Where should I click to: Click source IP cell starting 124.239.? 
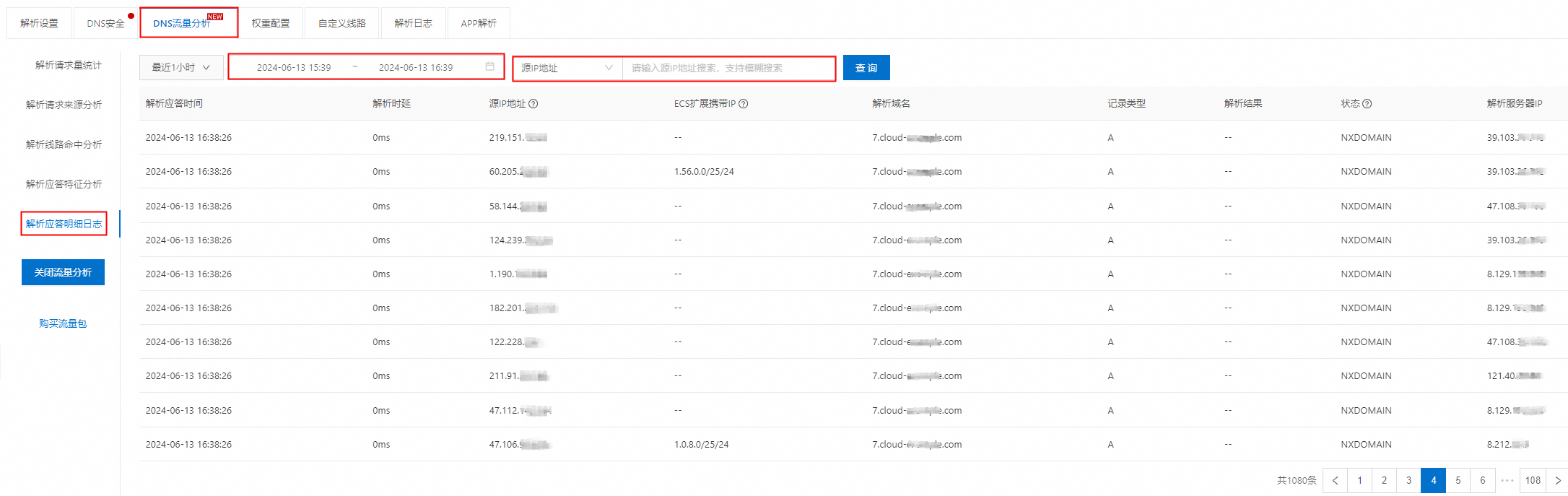[521, 240]
